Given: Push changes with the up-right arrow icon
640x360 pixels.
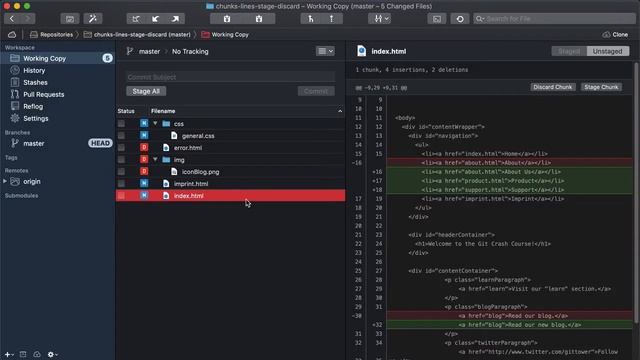Looking at the screenshot, I should [x=175, y=18].
